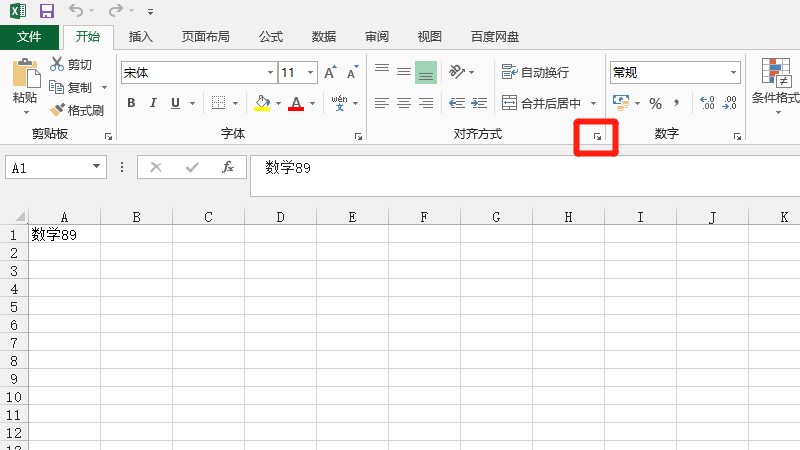Expand the borders dropdown arrow
This screenshot has height=450, width=800.
235,104
